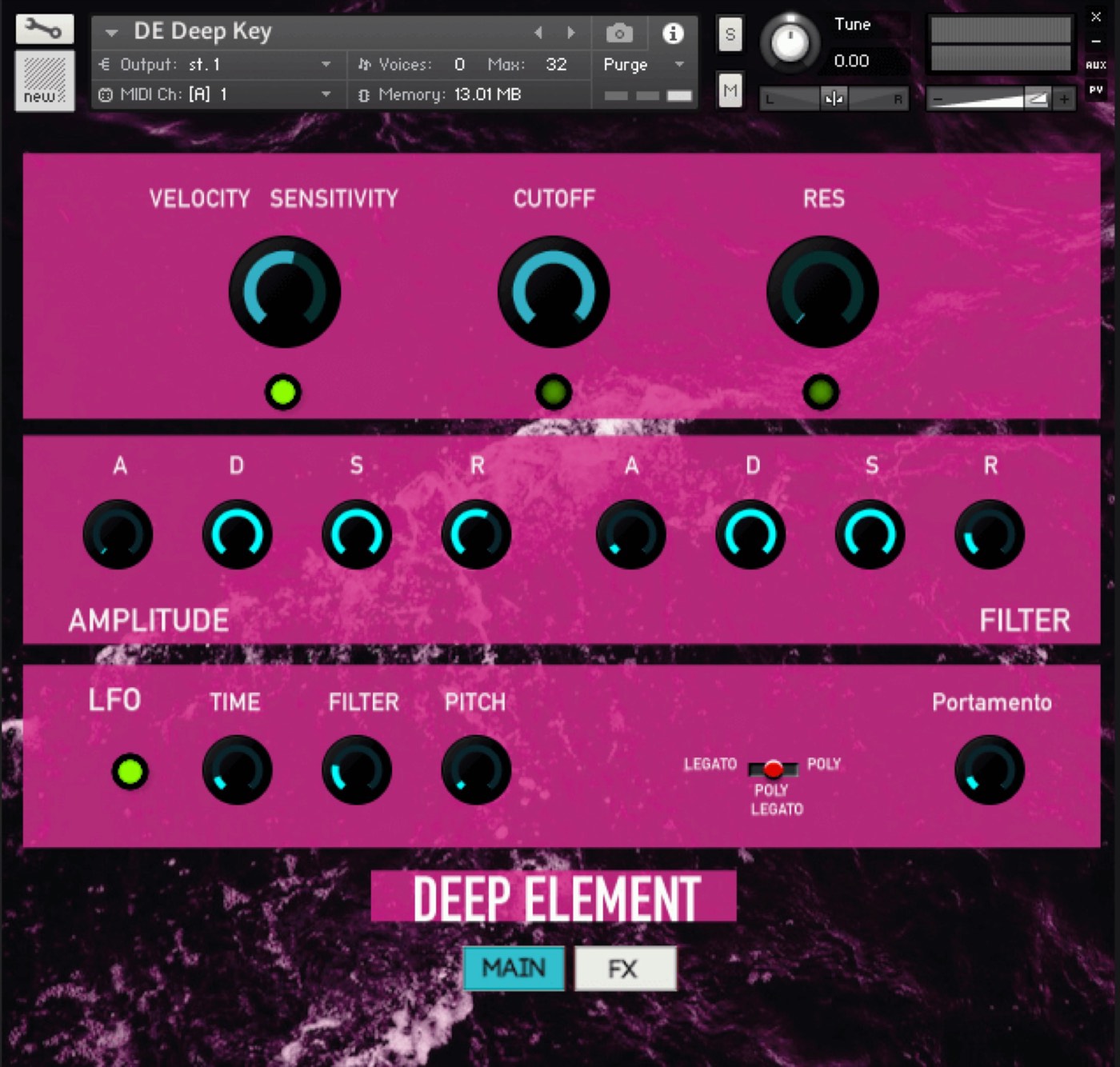
Task: Click the Cutoff knob
Action: pyautogui.click(x=554, y=292)
